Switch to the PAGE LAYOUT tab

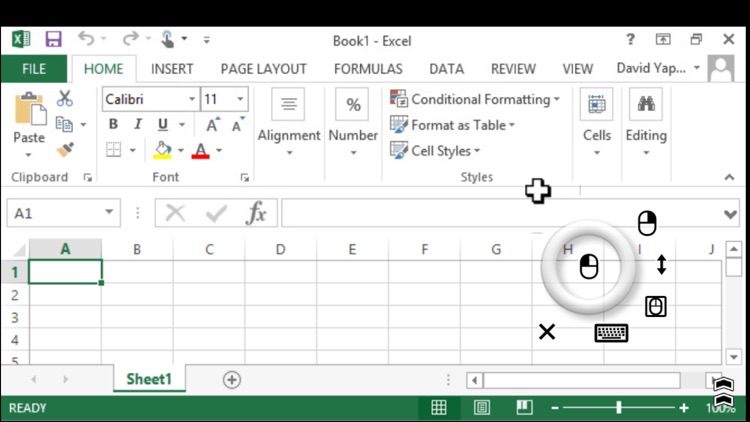coord(264,69)
